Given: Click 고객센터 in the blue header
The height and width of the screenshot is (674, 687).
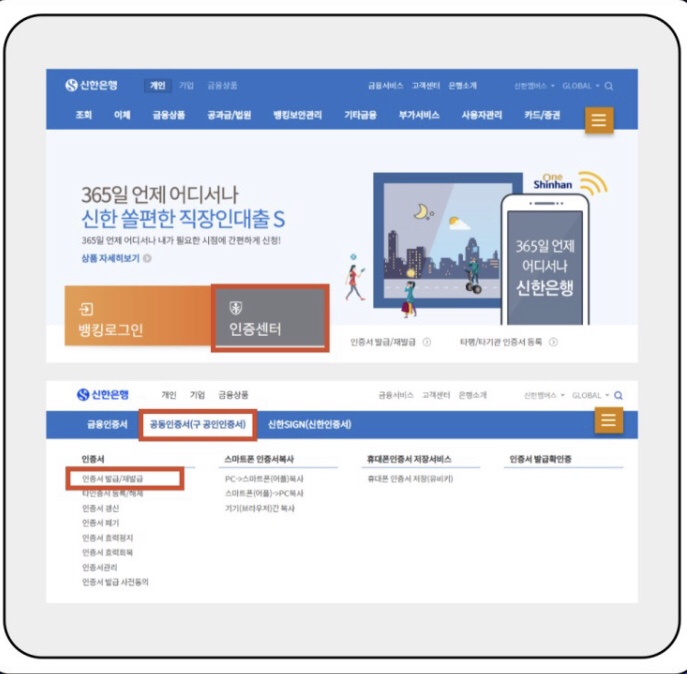Looking at the screenshot, I should click(x=426, y=85).
